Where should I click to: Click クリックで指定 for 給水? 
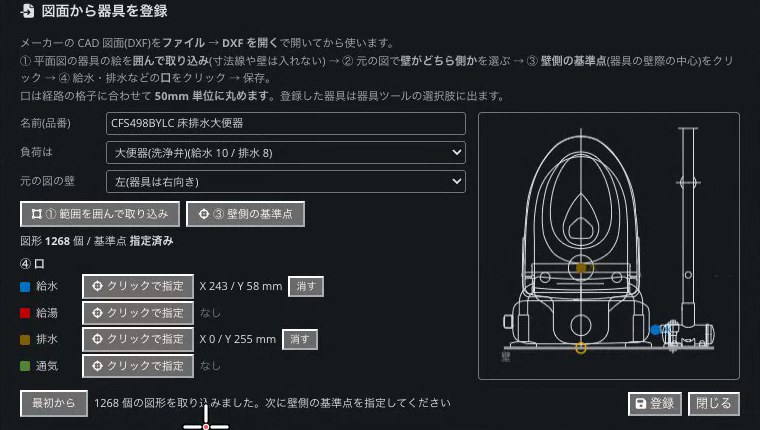point(138,286)
